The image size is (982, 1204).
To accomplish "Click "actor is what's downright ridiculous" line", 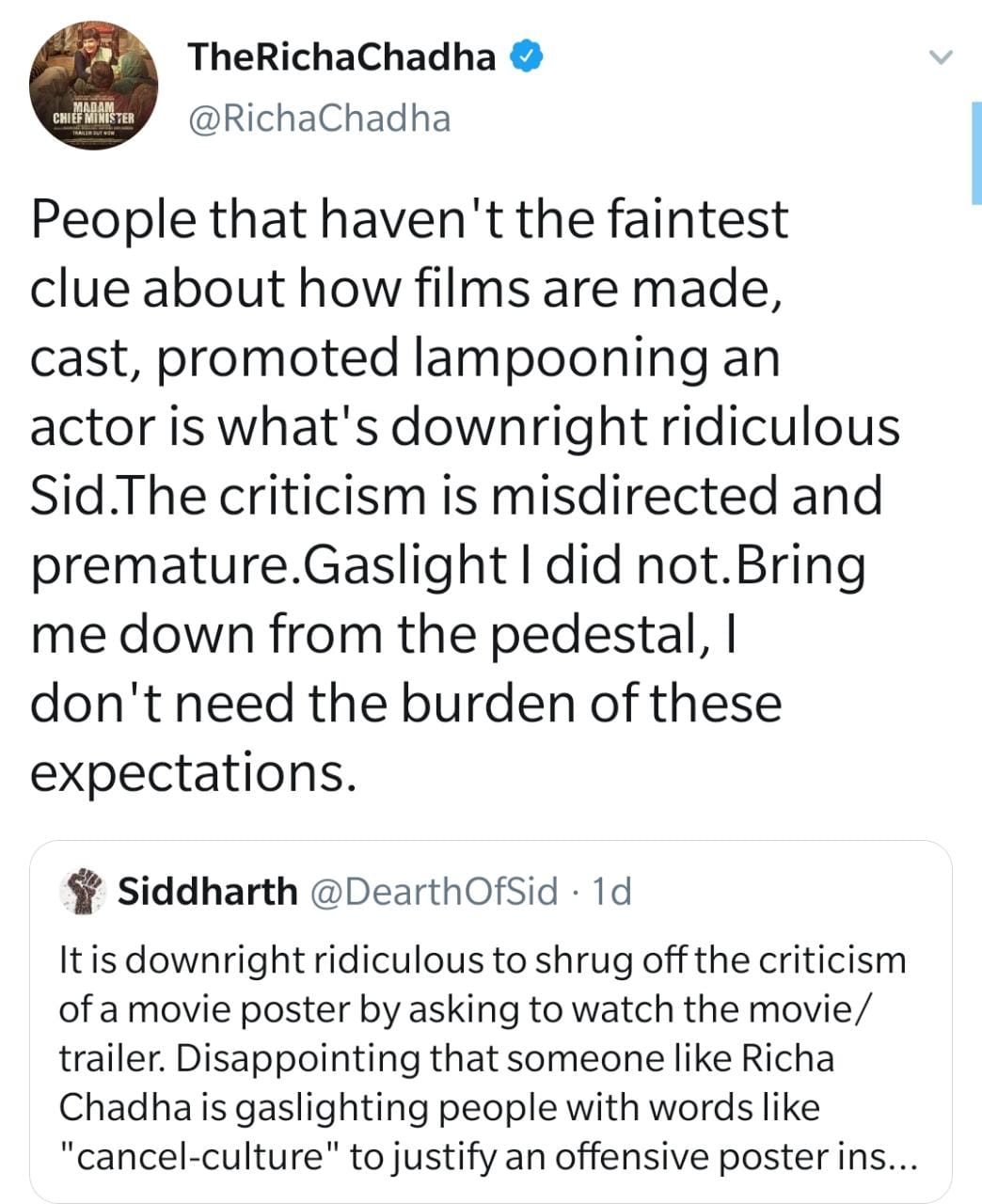I will pyautogui.click(x=465, y=427).
